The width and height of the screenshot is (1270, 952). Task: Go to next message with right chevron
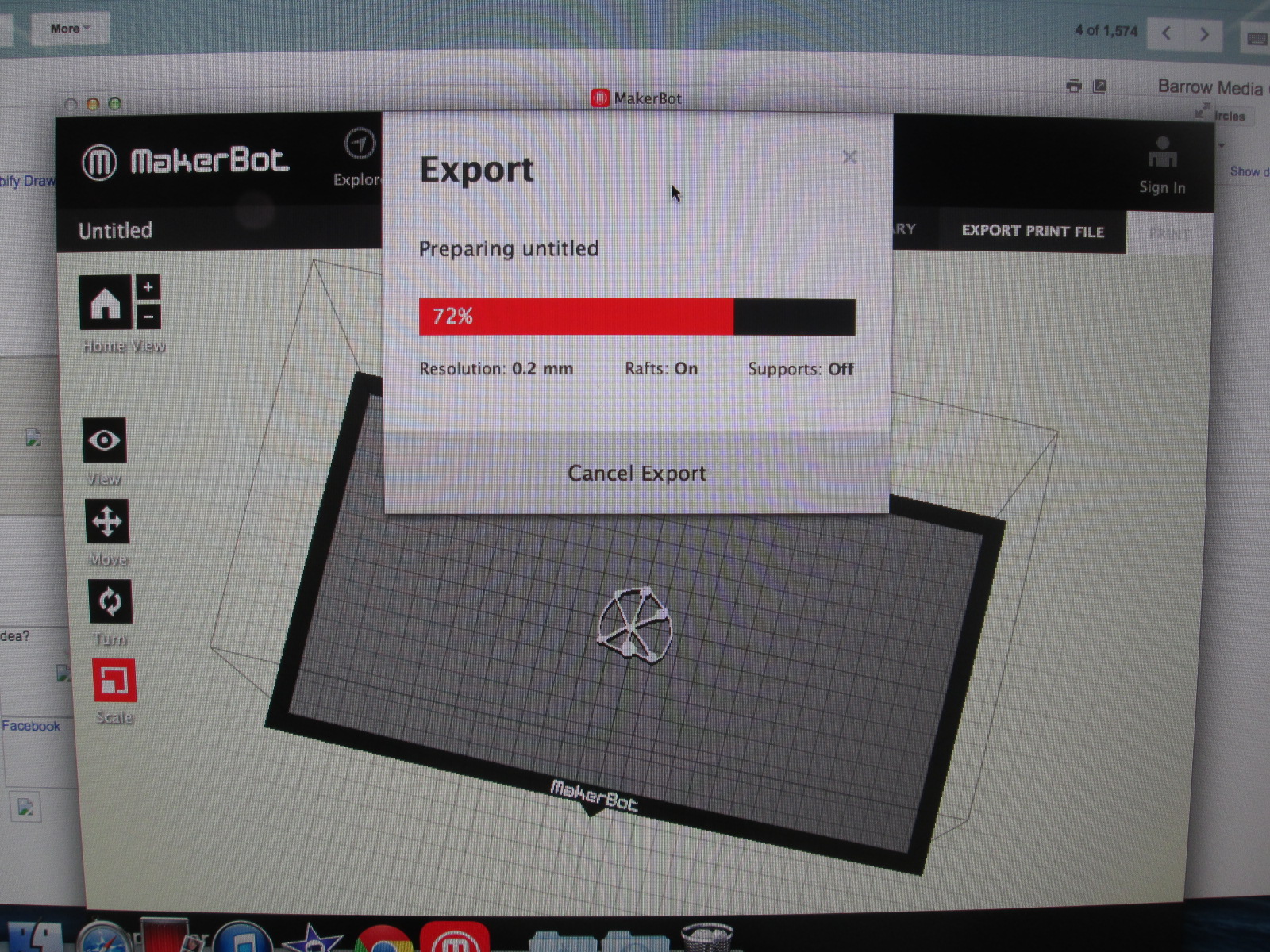pyautogui.click(x=1204, y=33)
